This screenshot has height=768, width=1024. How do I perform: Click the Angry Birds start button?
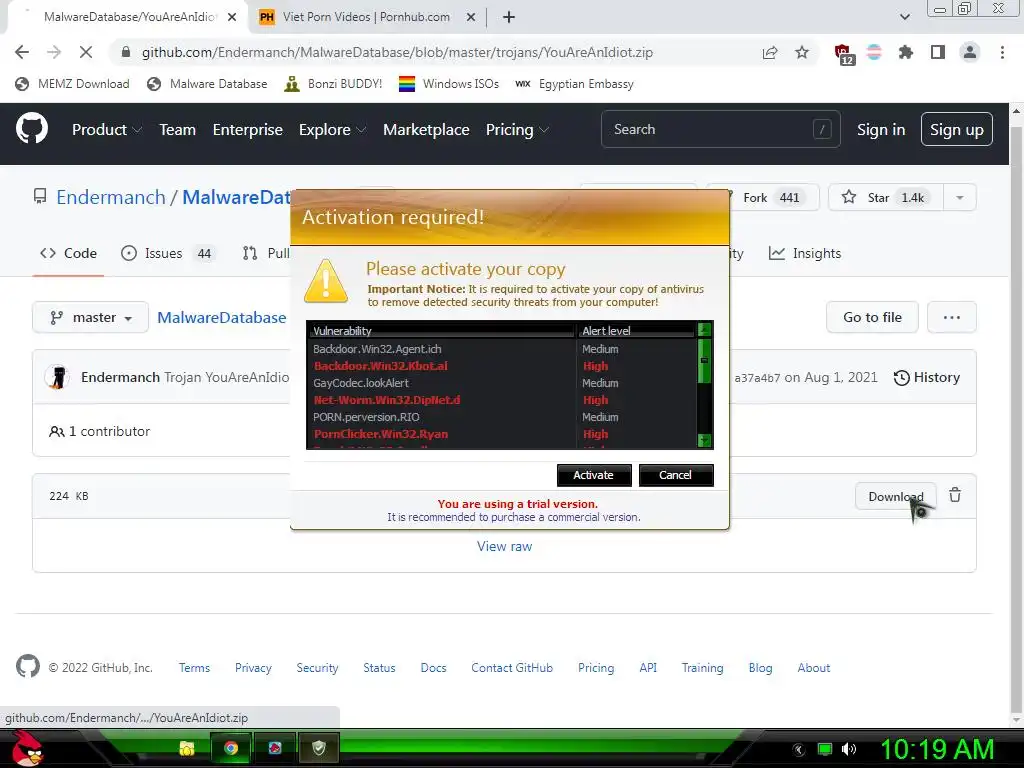pos(27,748)
